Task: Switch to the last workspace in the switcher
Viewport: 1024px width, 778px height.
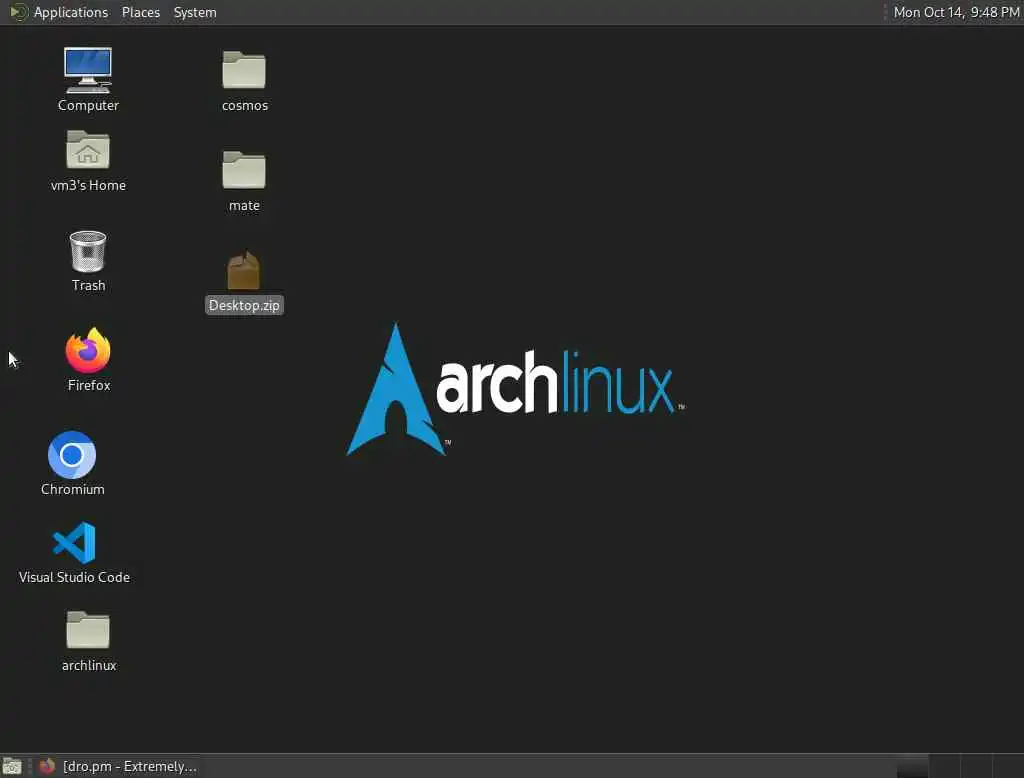Action: pos(1008,766)
